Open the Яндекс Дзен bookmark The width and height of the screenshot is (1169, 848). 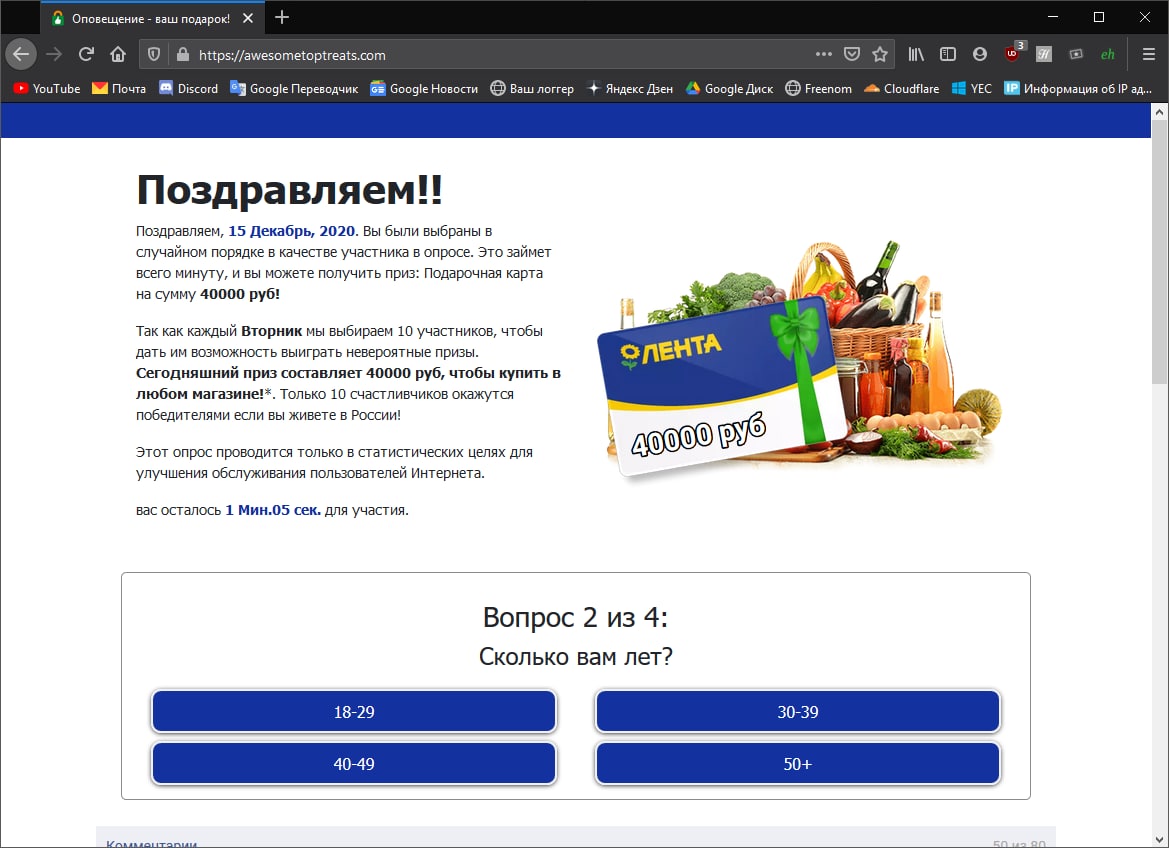click(x=629, y=88)
